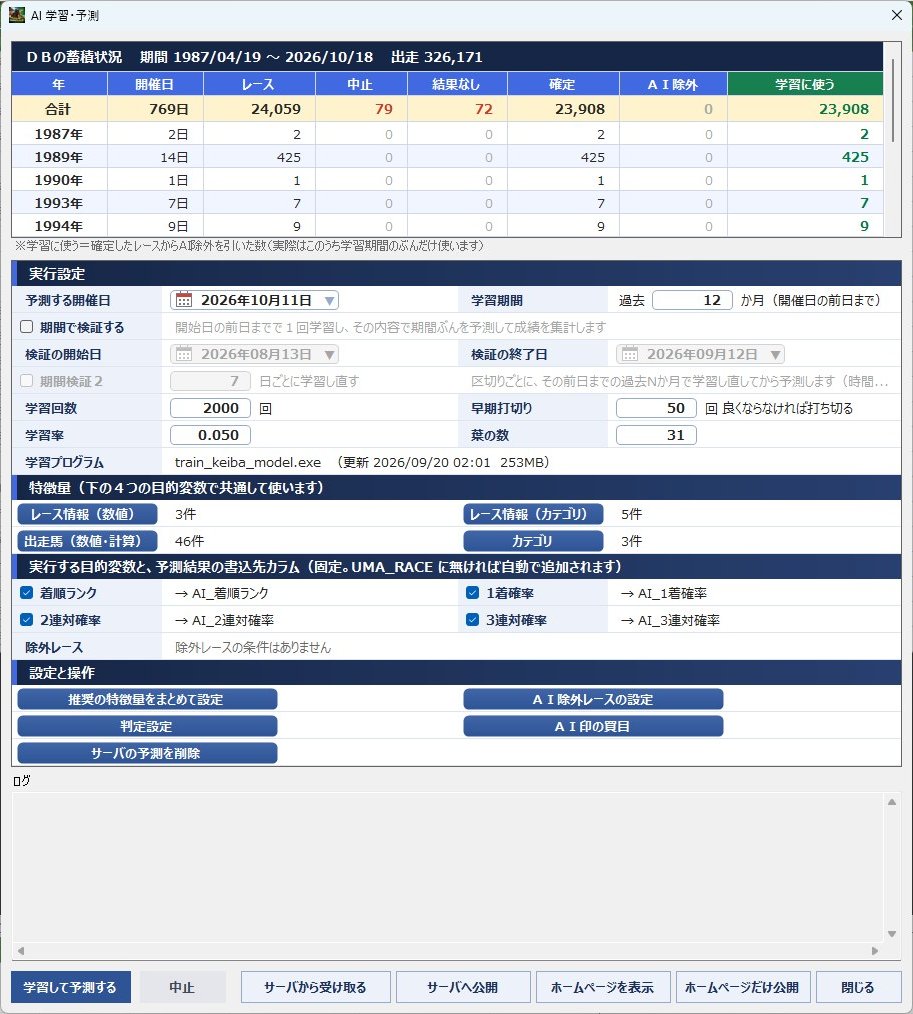Screen dimensions: 913x1014
Task: Open the 予測する開催日 date dropdown arrow
Action: tap(329, 301)
